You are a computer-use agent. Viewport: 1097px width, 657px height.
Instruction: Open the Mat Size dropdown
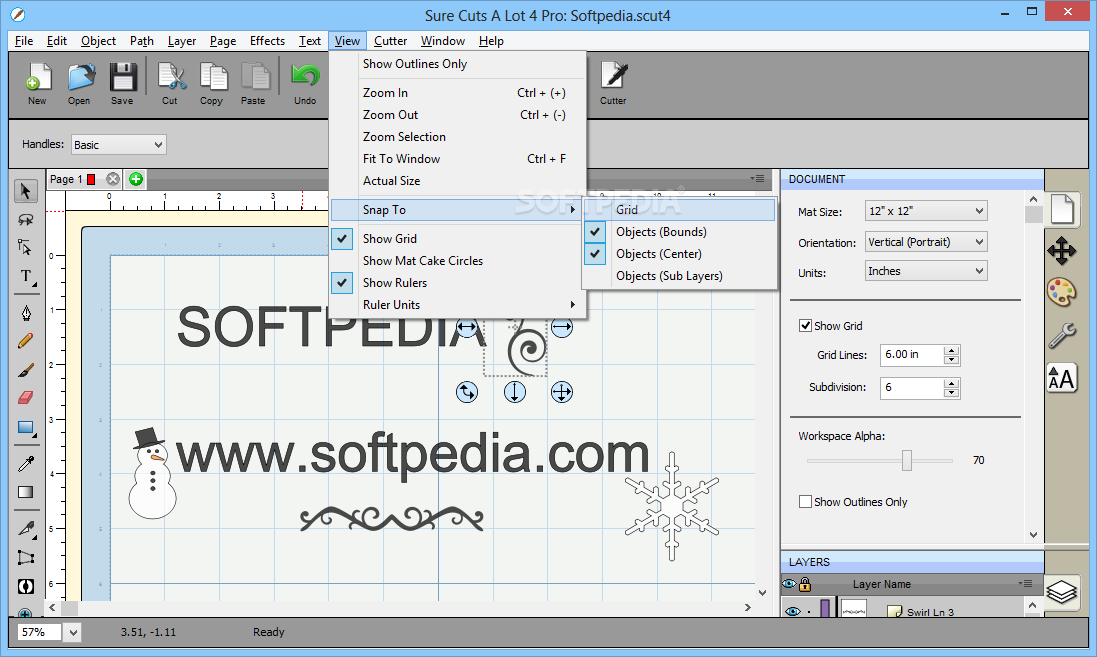pyautogui.click(x=926, y=211)
